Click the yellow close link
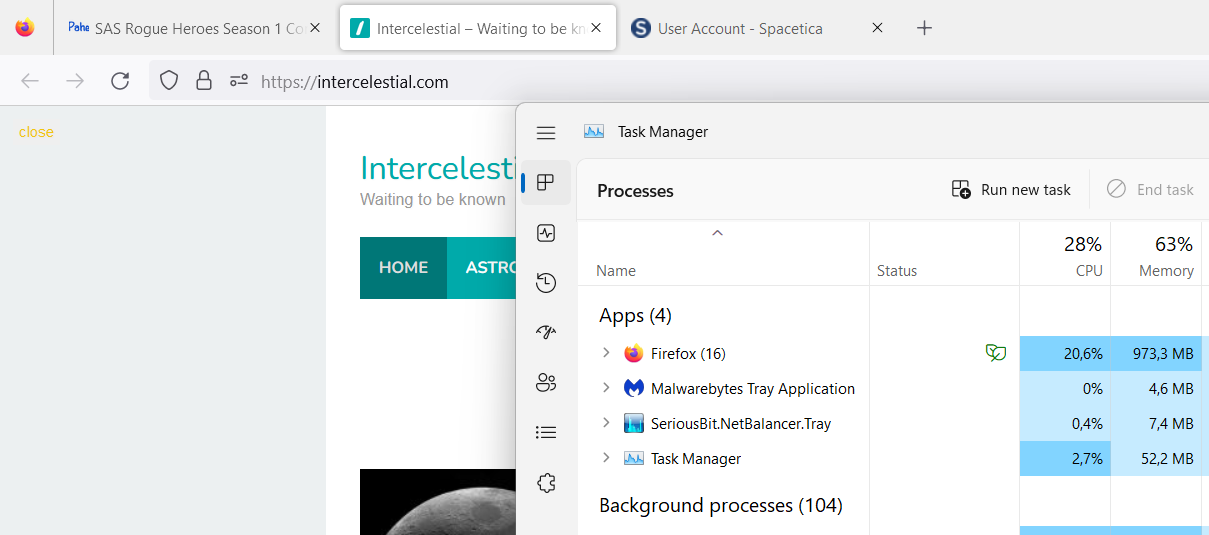The height and width of the screenshot is (535, 1209). (x=36, y=132)
